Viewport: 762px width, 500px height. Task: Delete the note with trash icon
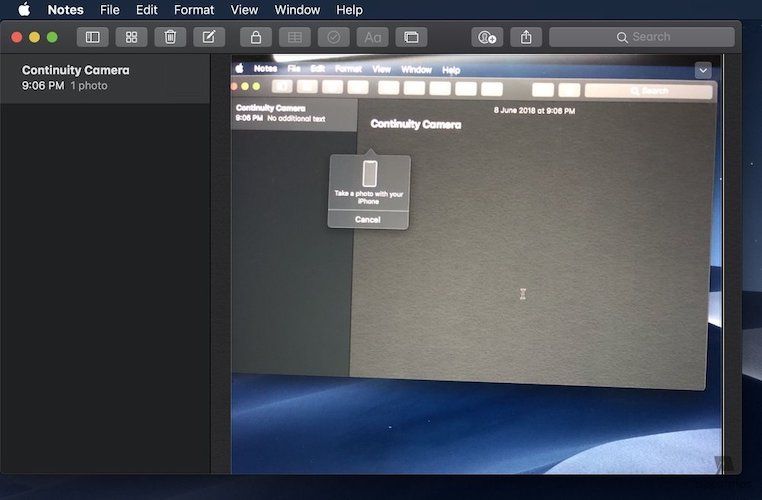click(x=170, y=37)
